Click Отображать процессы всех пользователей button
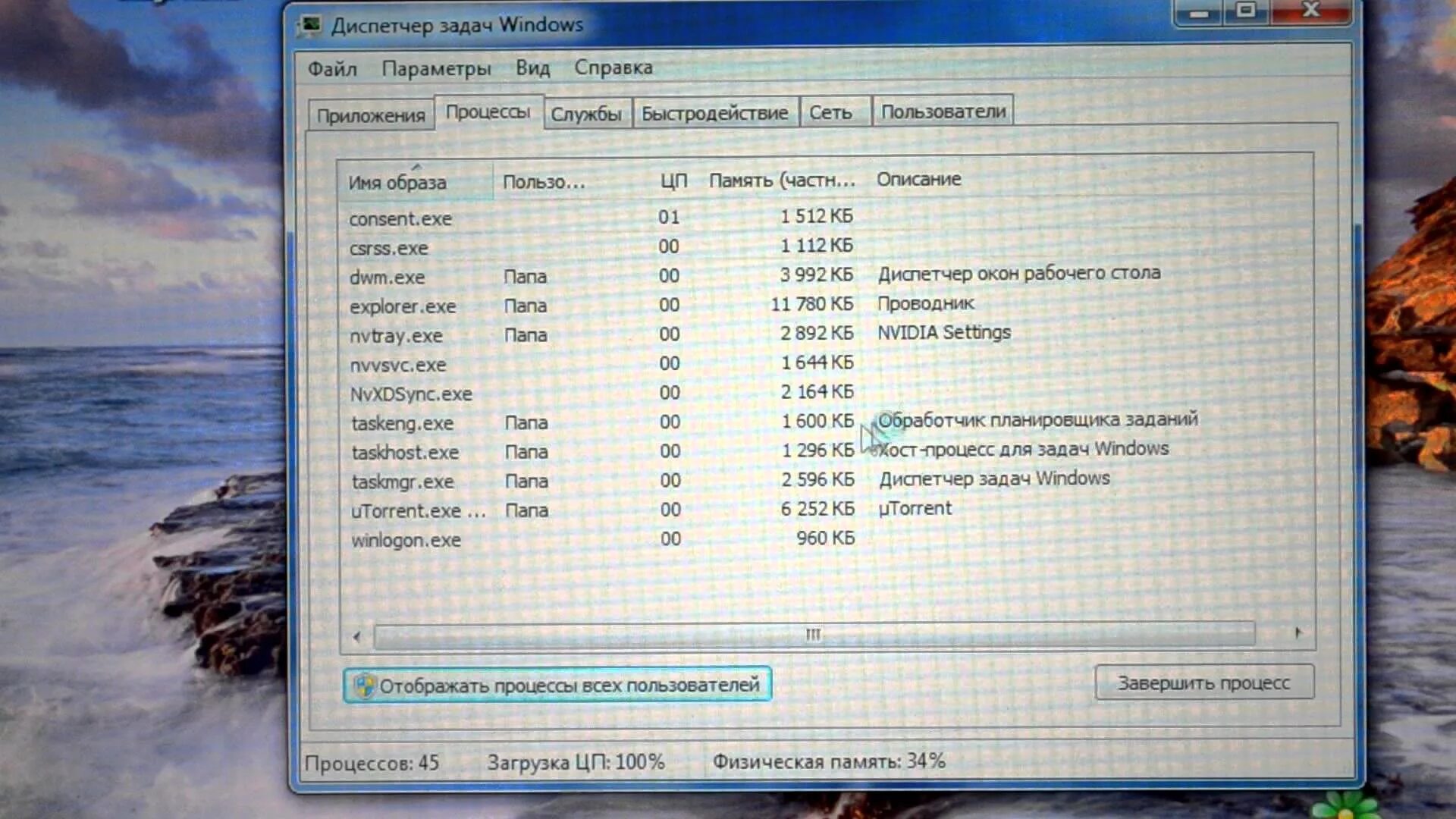 pos(557,685)
